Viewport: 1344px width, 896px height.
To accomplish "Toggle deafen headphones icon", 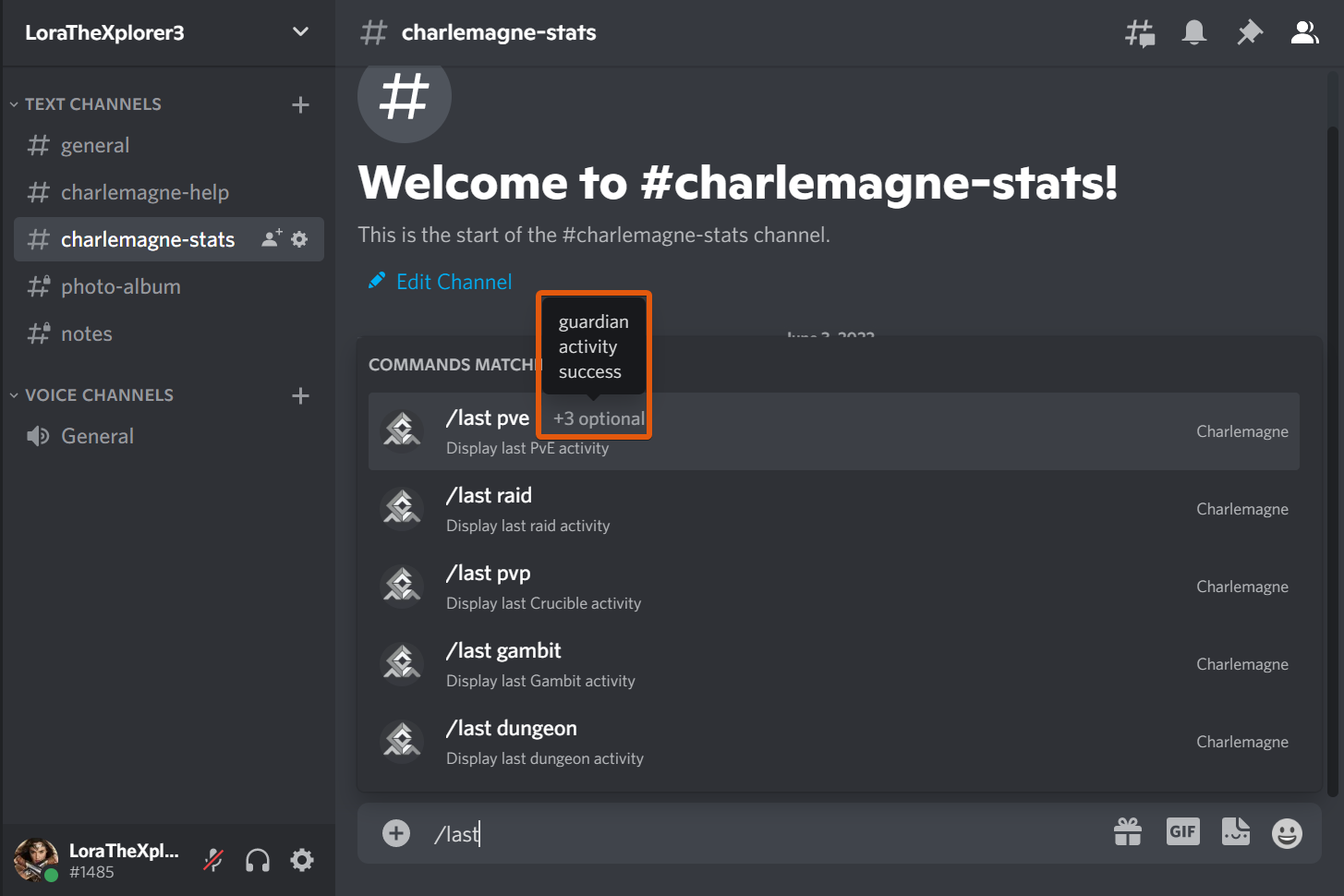I will (x=258, y=861).
